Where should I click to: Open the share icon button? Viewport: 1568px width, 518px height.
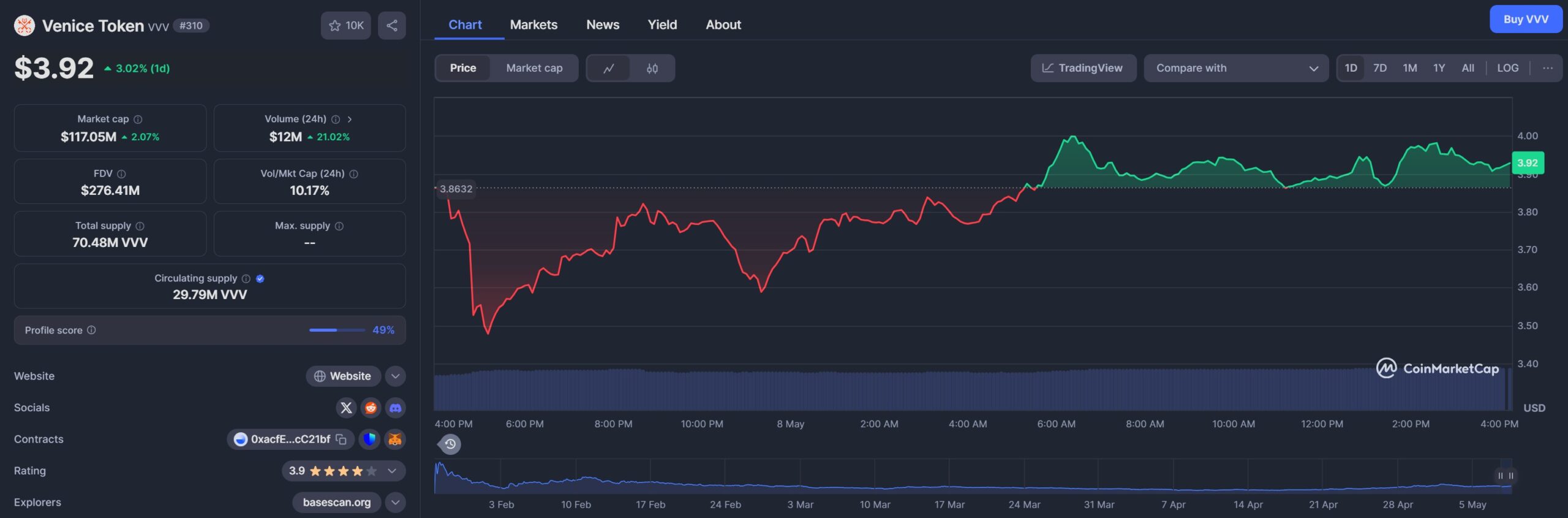click(392, 25)
